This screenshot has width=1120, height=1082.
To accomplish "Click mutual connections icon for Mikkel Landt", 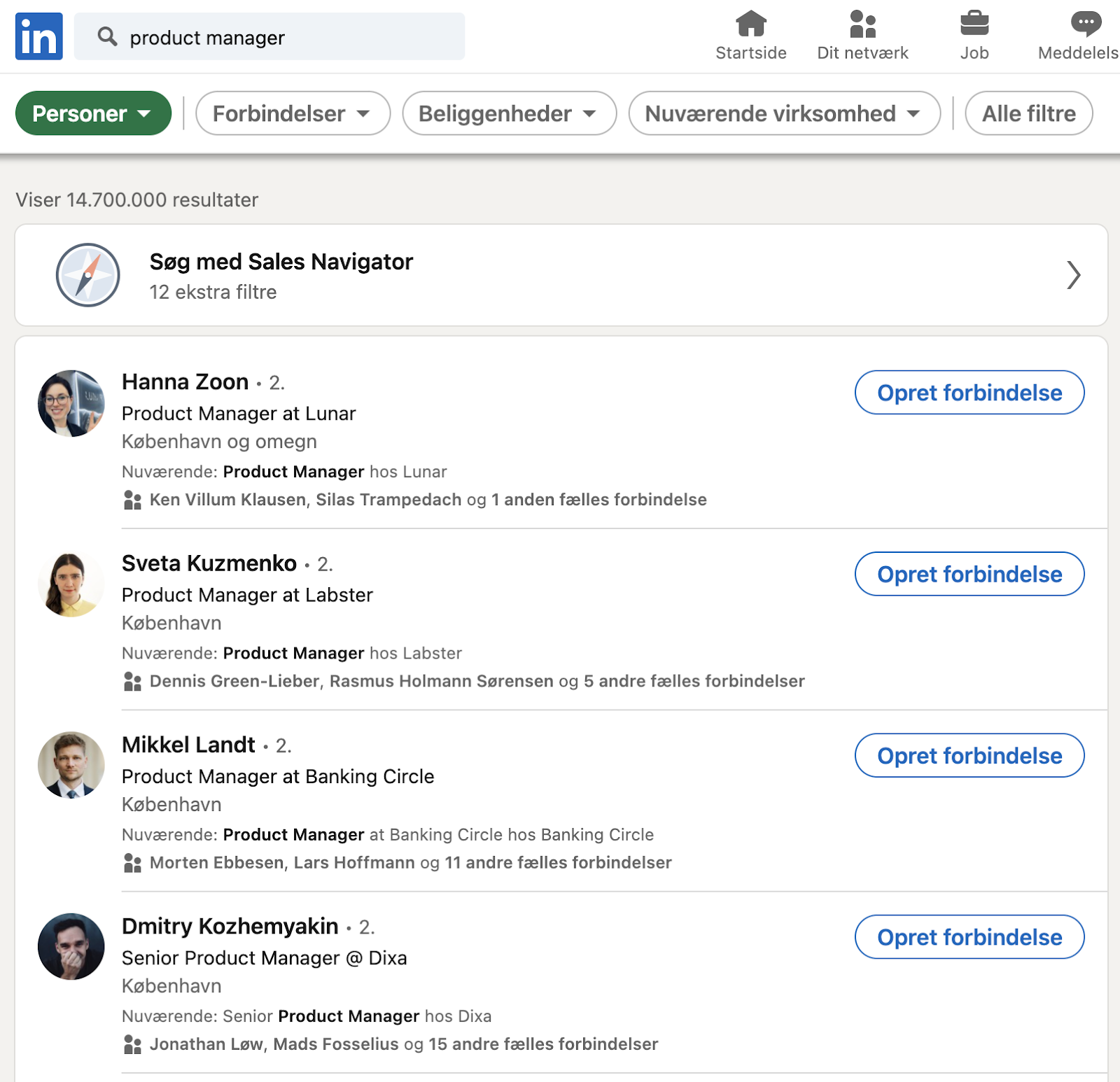I will coord(132,862).
